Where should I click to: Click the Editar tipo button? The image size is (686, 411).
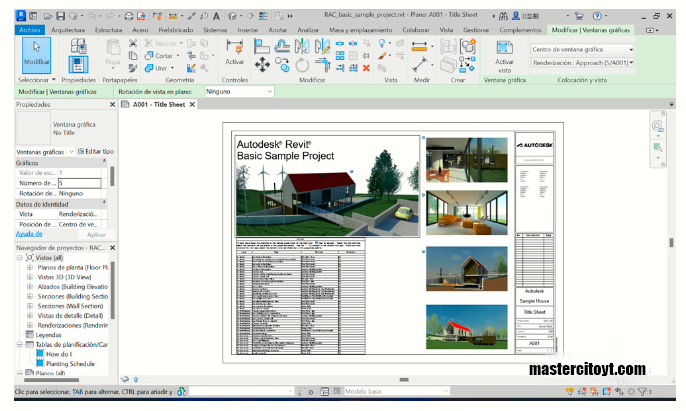click(x=96, y=151)
